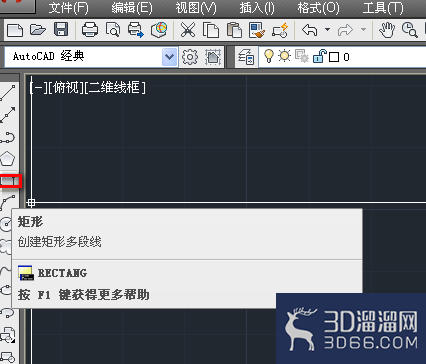Expand the Undo history dropdown arrow
The height and width of the screenshot is (364, 426).
tap(327, 30)
